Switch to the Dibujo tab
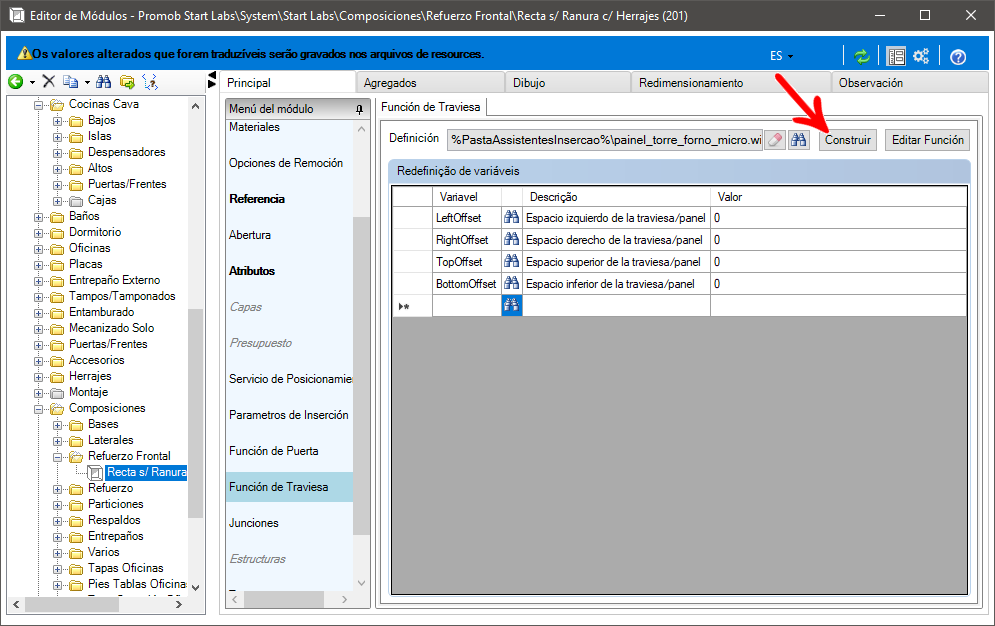The image size is (995, 626). (x=568, y=83)
